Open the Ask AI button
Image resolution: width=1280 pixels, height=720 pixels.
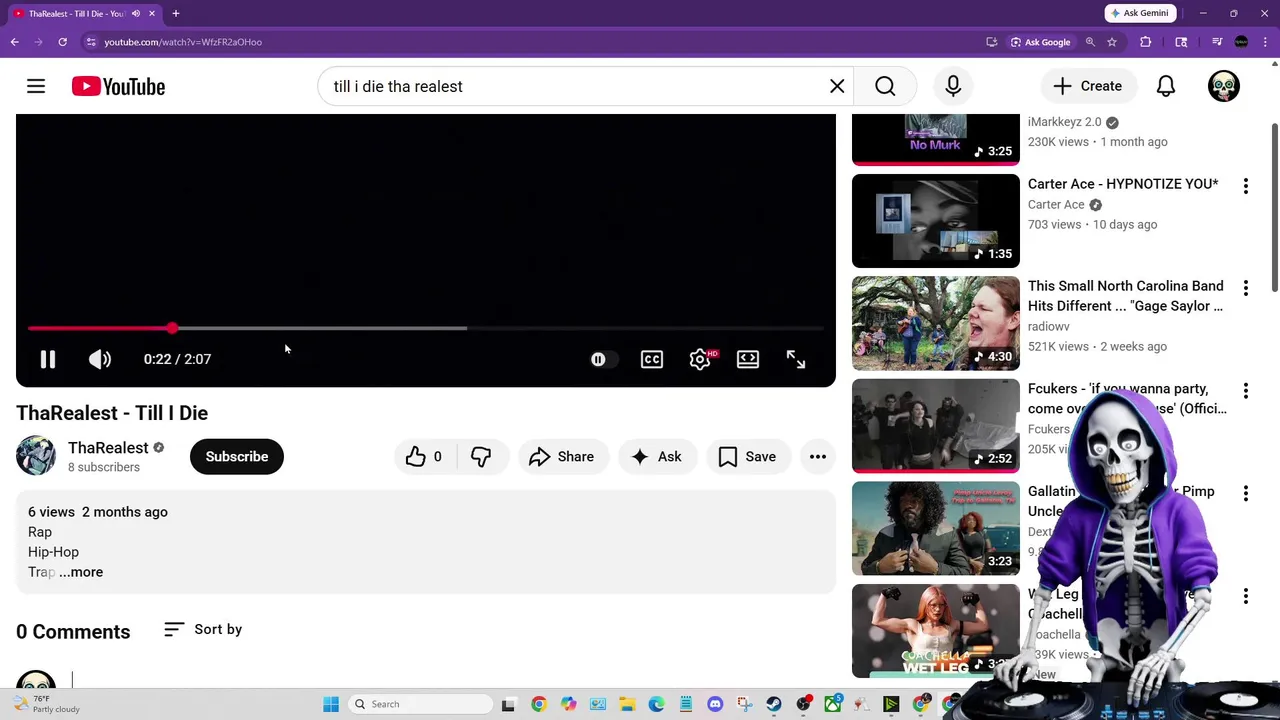(657, 456)
